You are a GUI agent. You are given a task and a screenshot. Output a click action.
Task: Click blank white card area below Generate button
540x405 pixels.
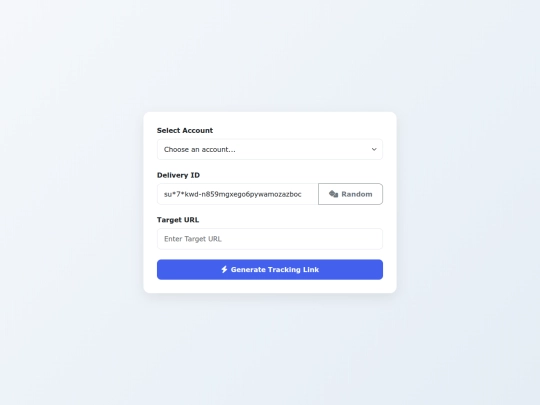[x=270, y=286]
